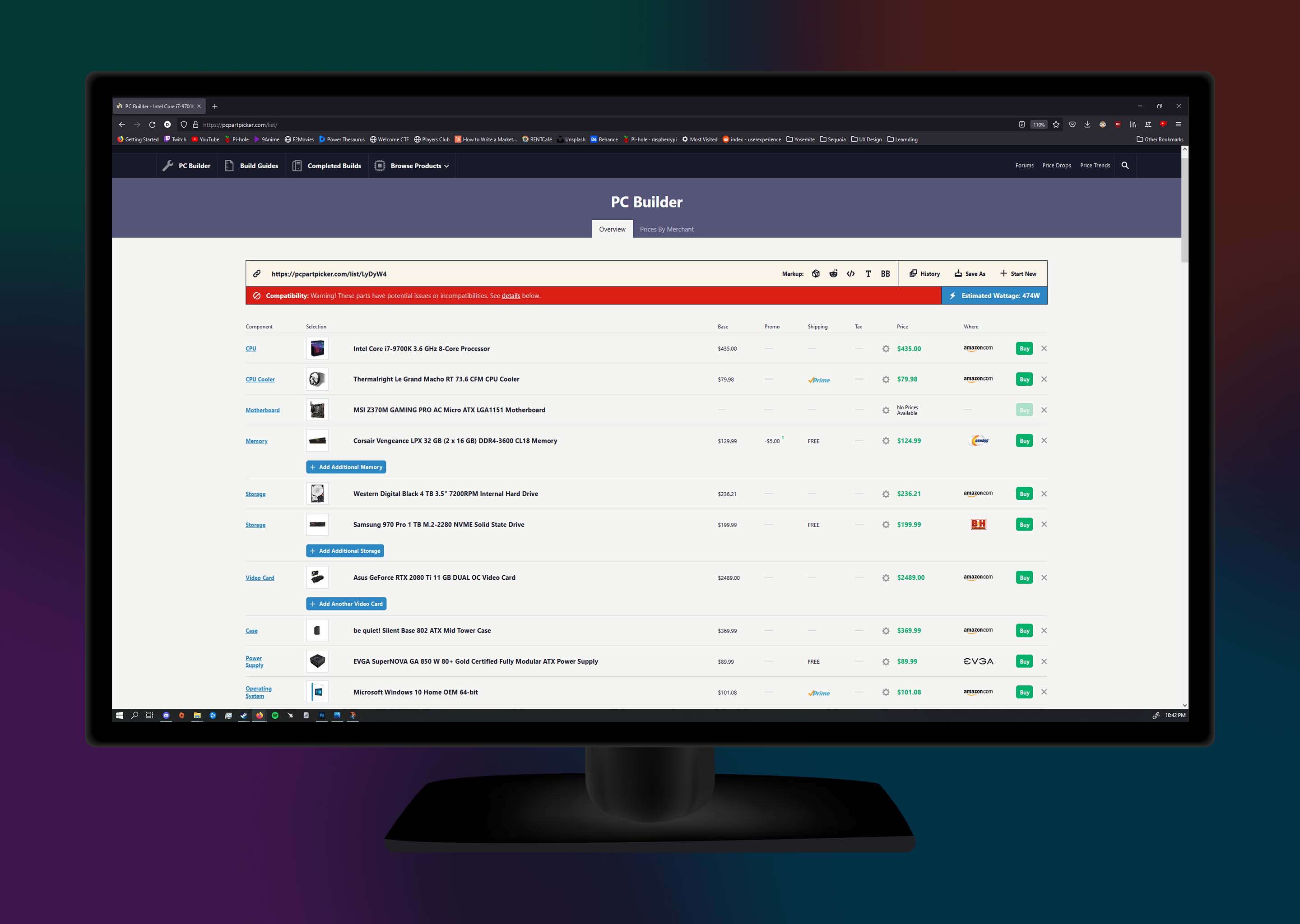Delete the Samsung 970 Pro storage row
1300x924 pixels.
pos(1044,524)
